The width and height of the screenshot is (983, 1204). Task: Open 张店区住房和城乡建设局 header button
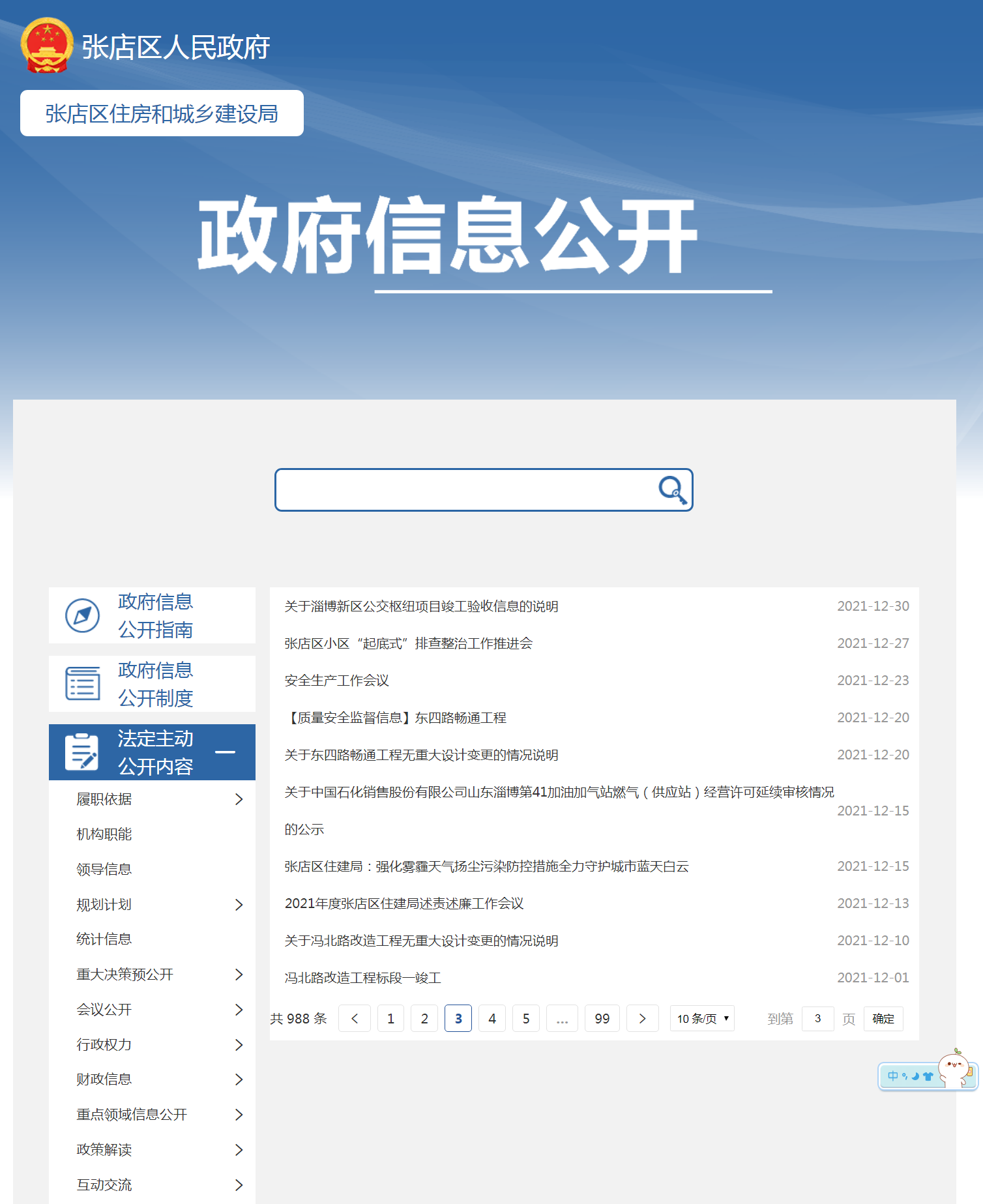(162, 113)
